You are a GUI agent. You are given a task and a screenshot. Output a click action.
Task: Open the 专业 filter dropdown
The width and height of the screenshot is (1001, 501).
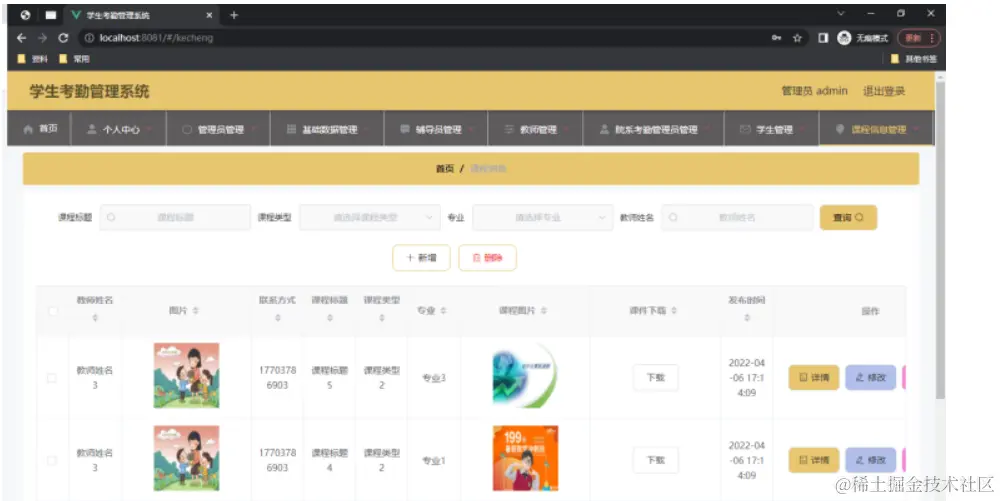coord(543,218)
